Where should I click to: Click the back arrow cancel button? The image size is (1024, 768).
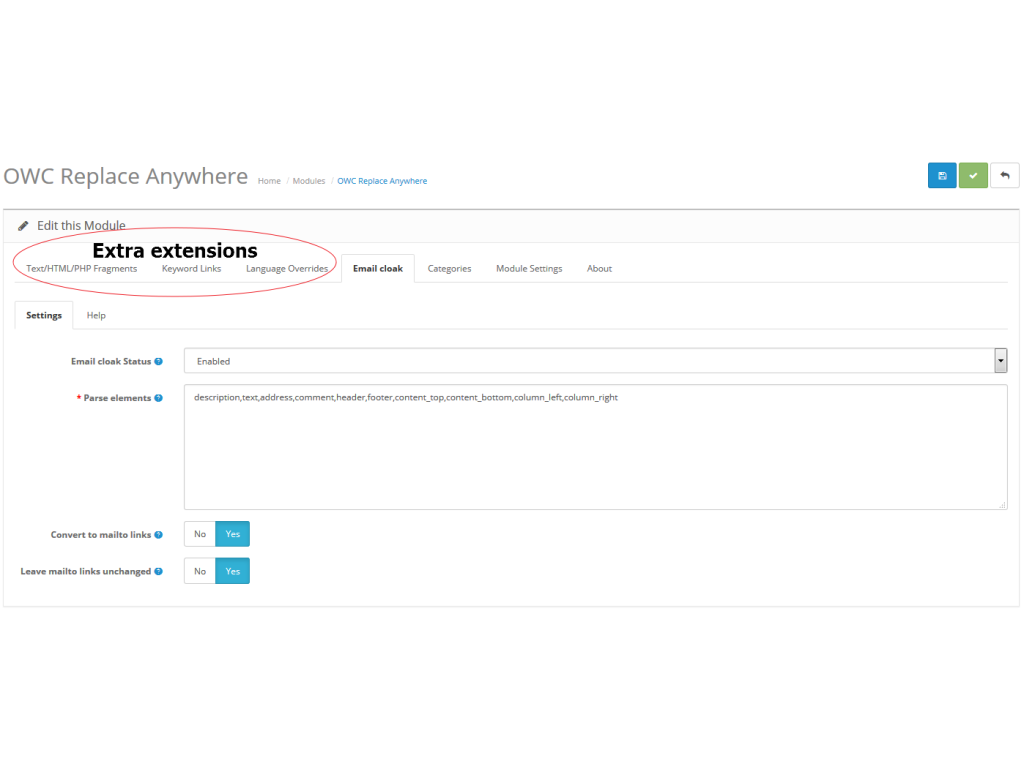[1004, 175]
